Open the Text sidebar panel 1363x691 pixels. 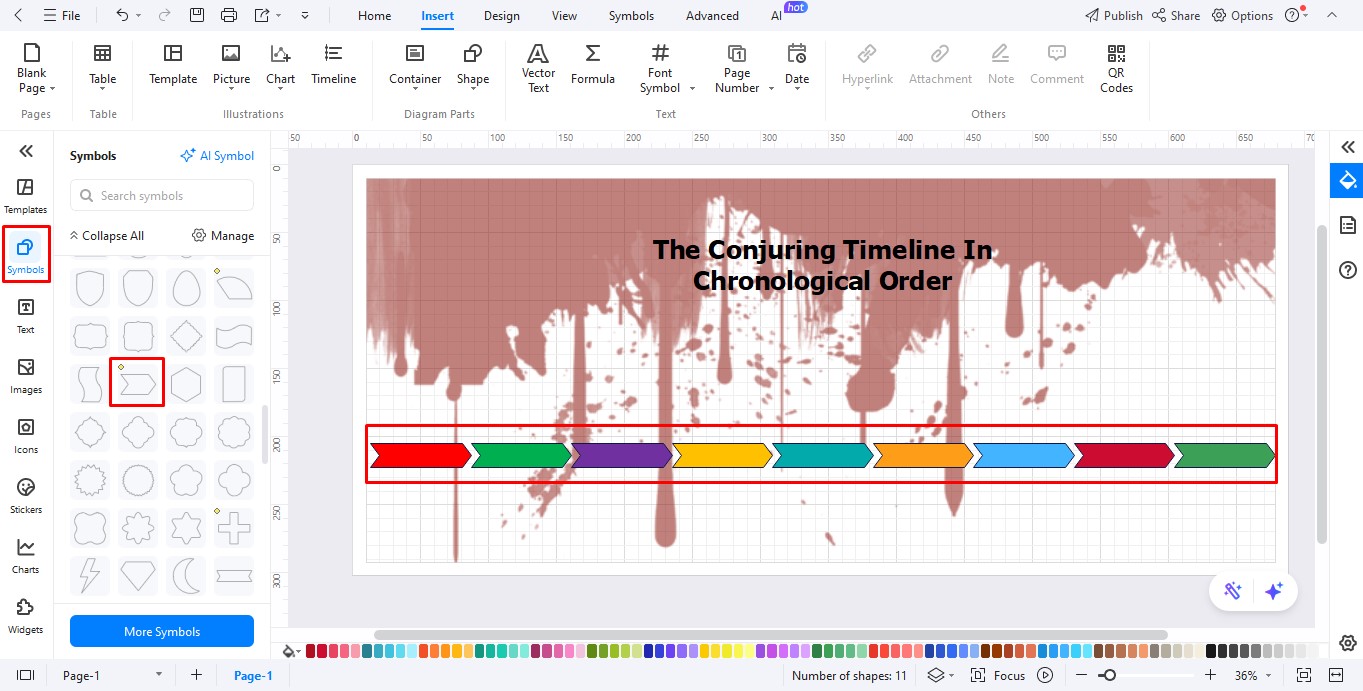coord(26,316)
